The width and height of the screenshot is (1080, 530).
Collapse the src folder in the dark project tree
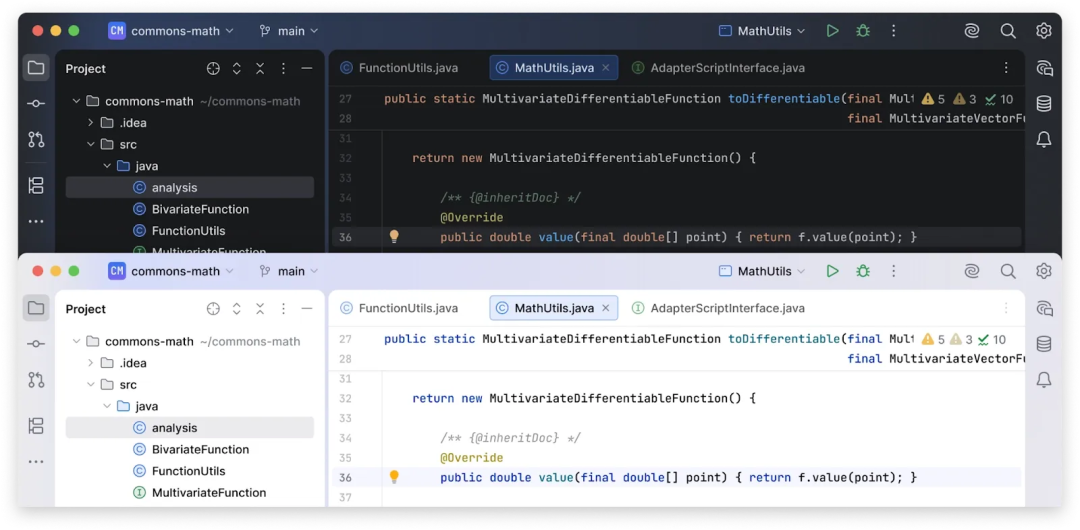(x=90, y=144)
